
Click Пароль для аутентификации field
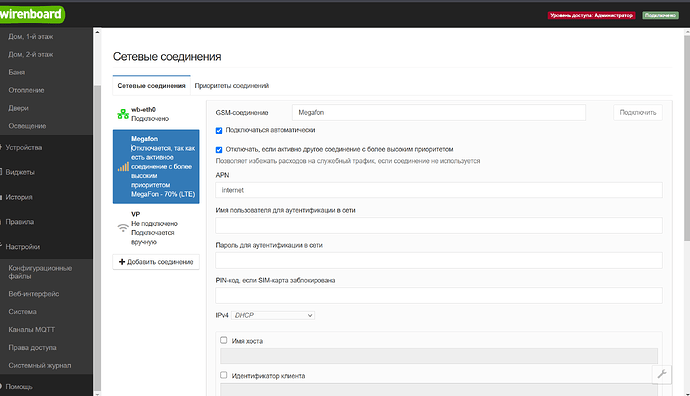pyautogui.click(x=439, y=260)
